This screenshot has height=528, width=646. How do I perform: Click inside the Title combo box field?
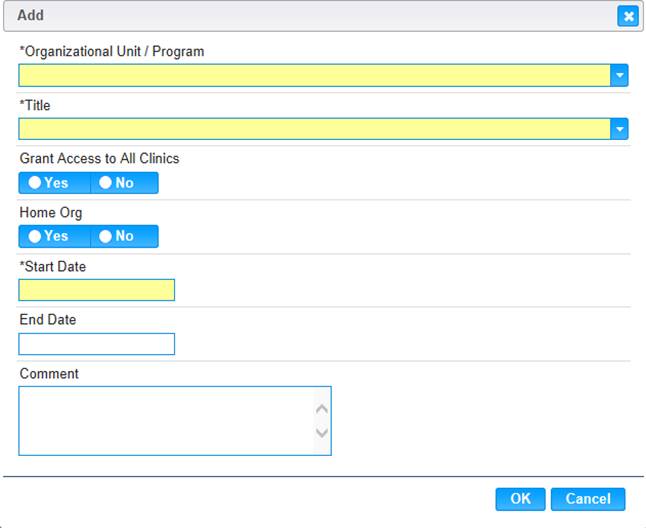click(315, 129)
